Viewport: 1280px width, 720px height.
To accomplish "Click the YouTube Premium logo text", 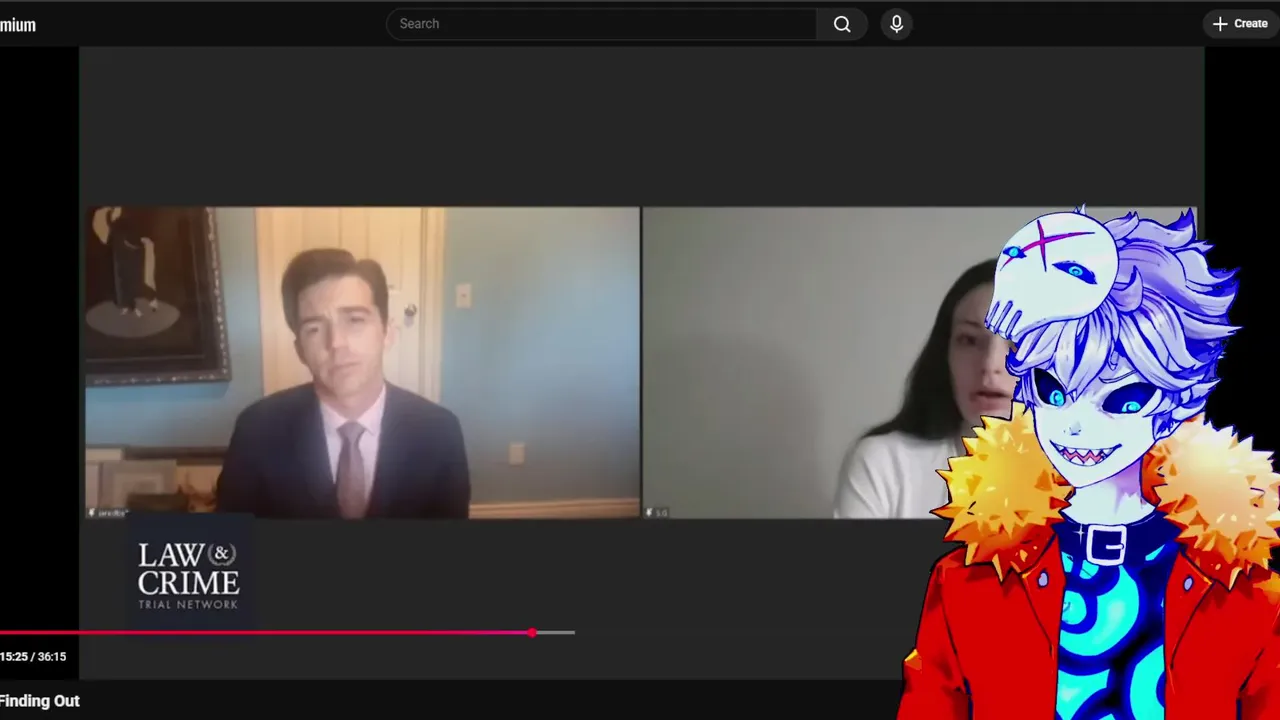I will point(18,25).
